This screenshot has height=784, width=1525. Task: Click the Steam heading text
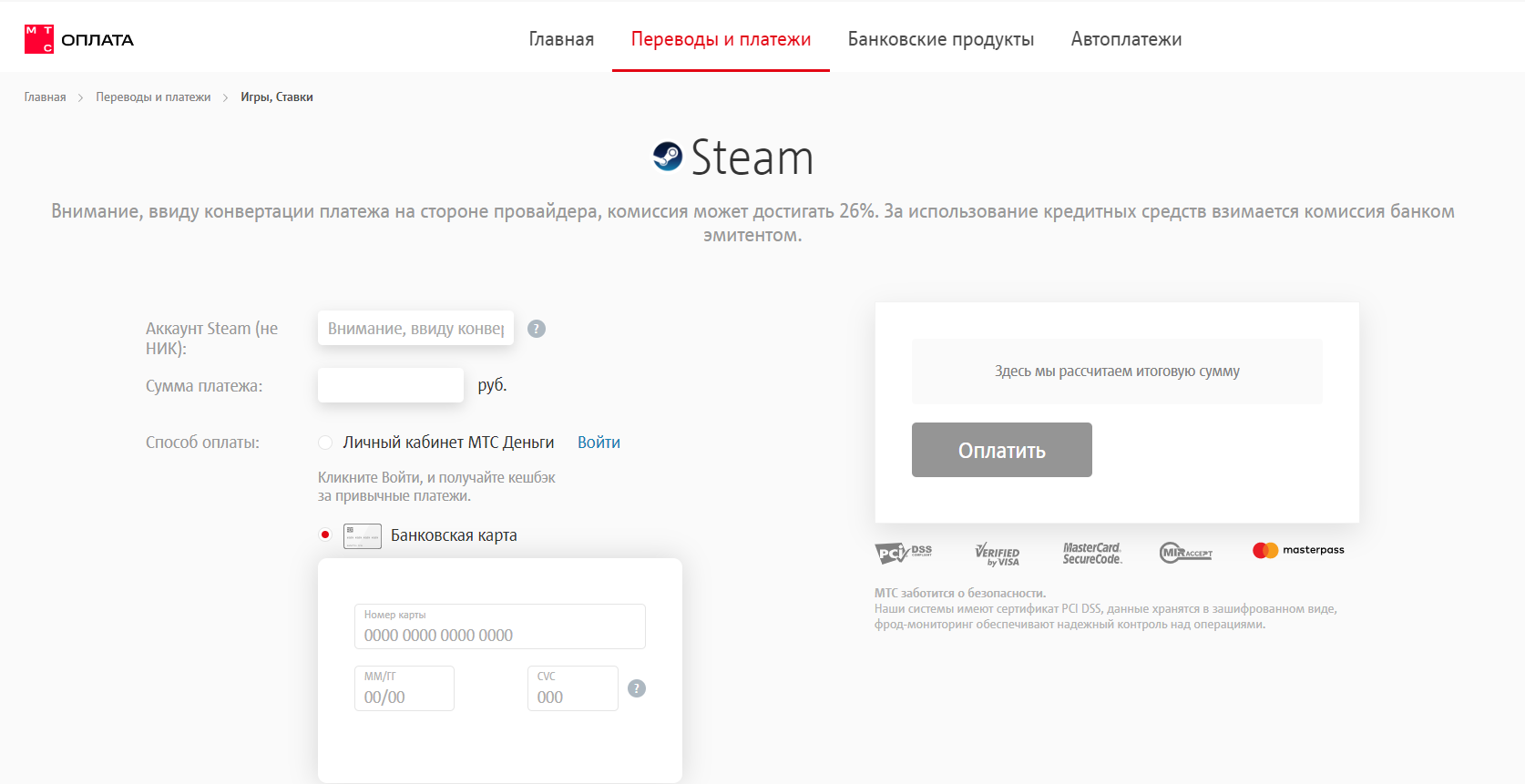752,158
